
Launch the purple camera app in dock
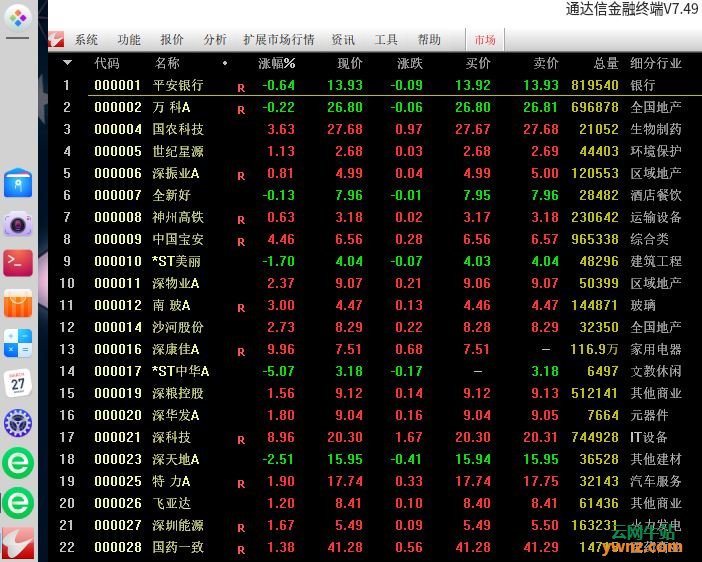click(x=18, y=223)
